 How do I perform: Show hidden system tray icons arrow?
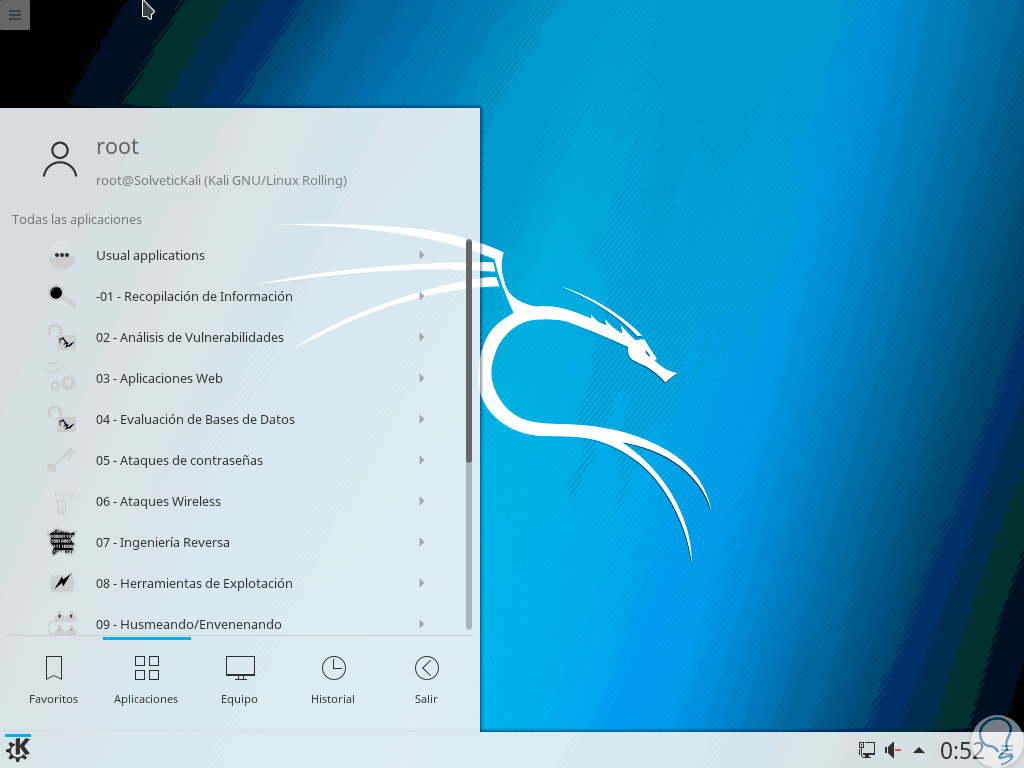pos(919,750)
